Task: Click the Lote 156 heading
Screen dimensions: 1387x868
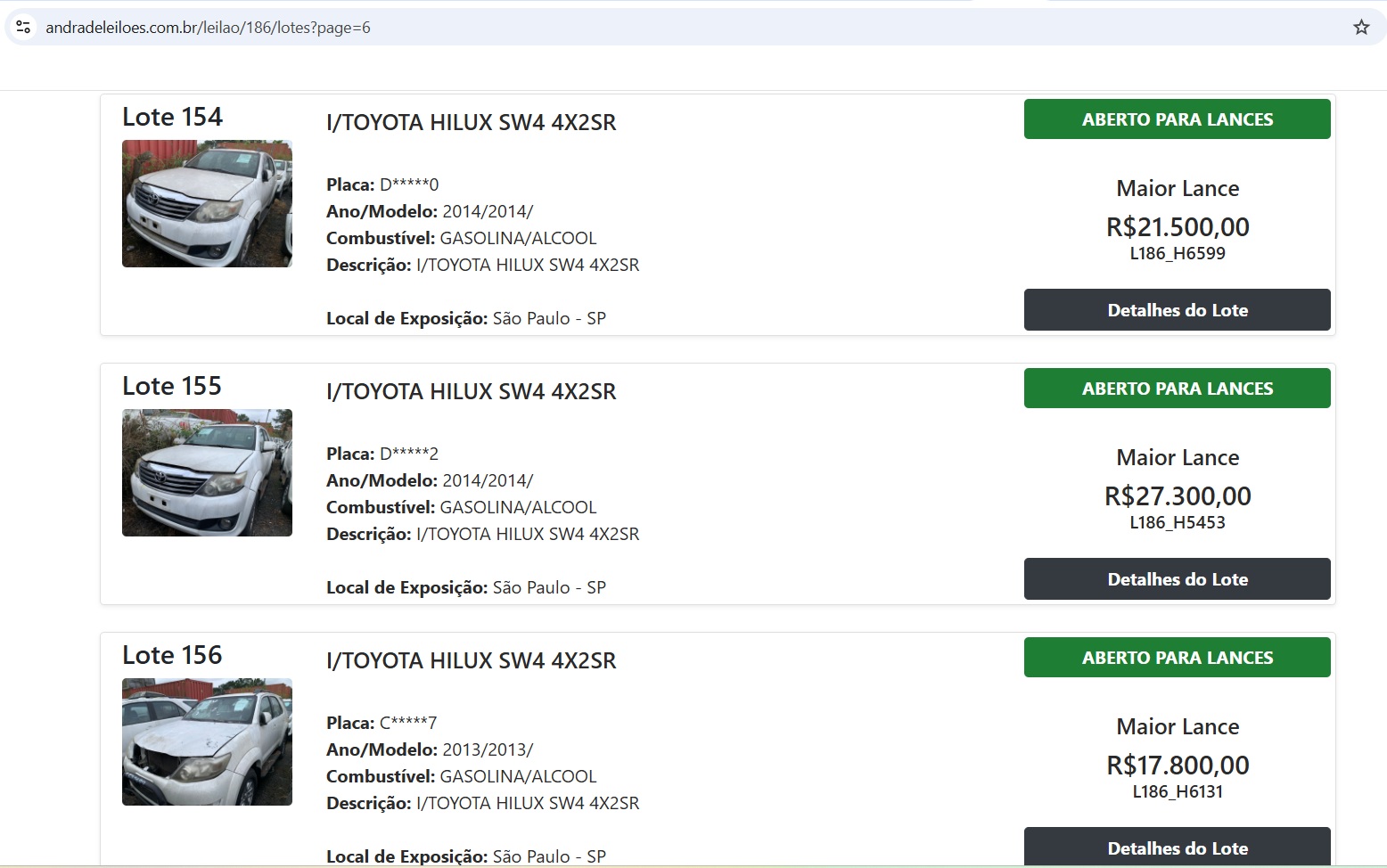Action: (x=172, y=655)
